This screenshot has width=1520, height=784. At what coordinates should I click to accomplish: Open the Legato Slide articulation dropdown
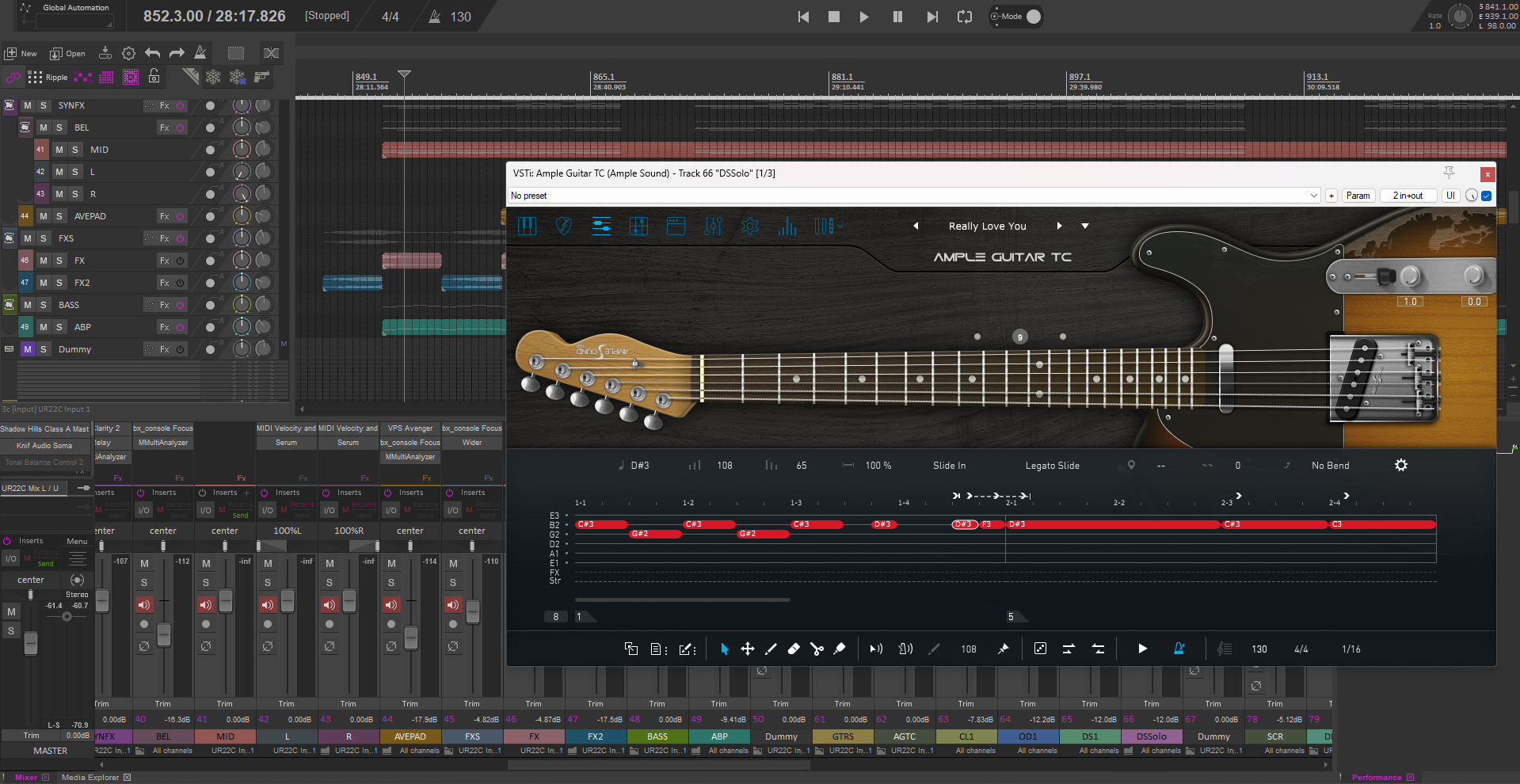(1053, 466)
